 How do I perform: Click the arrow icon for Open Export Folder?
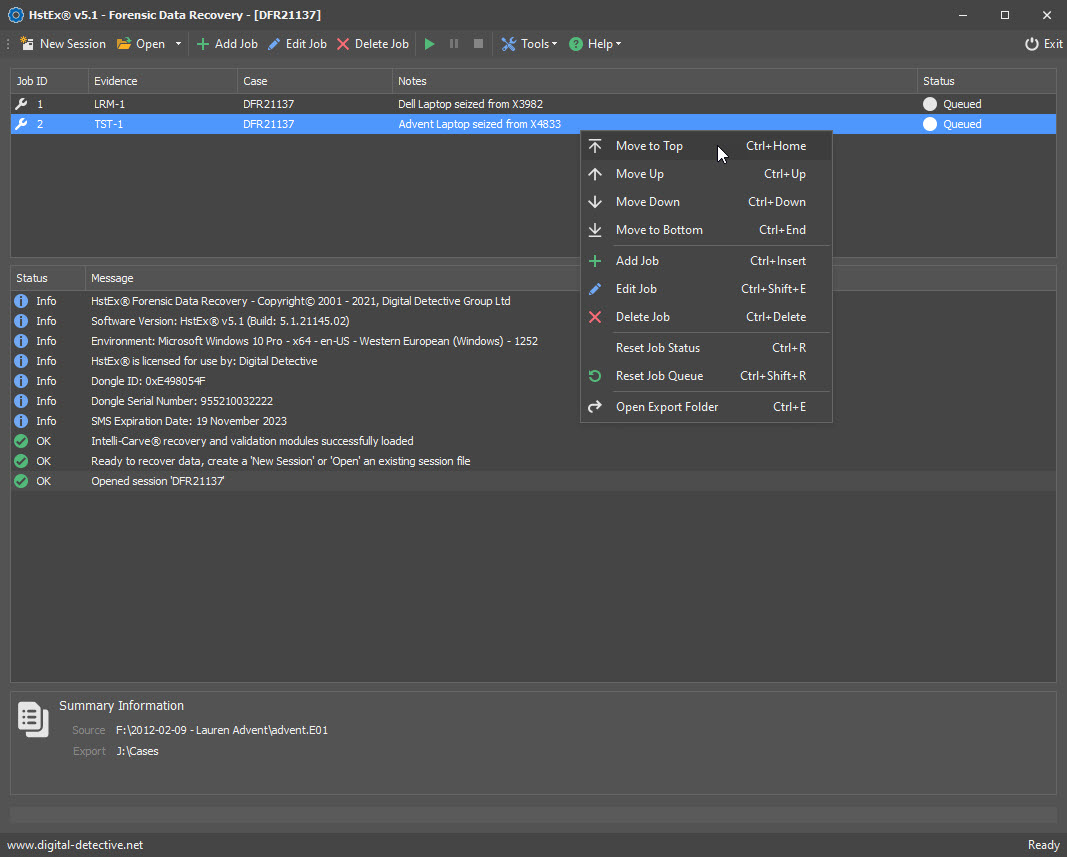pyautogui.click(x=595, y=406)
